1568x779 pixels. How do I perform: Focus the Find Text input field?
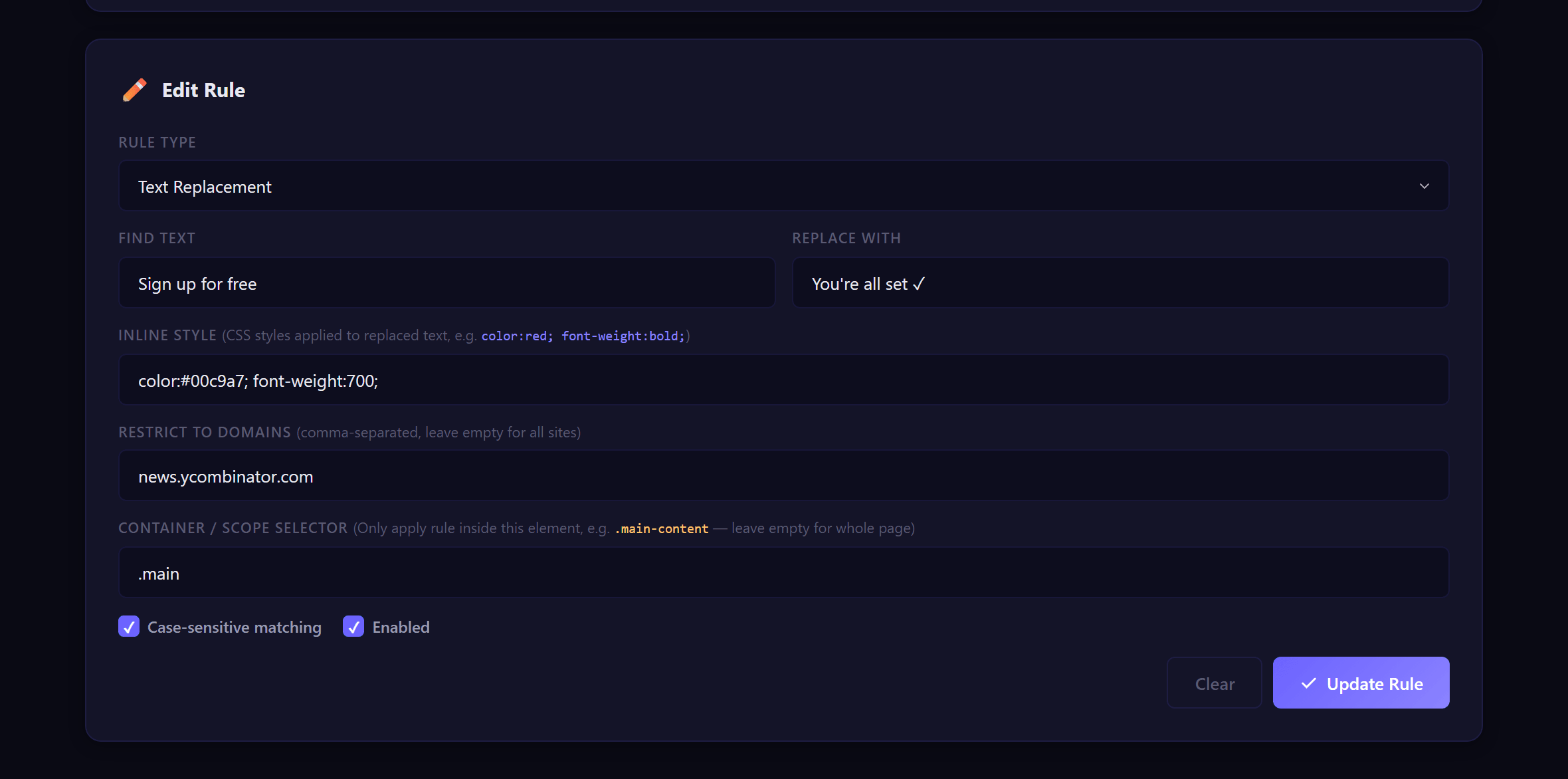click(x=447, y=283)
